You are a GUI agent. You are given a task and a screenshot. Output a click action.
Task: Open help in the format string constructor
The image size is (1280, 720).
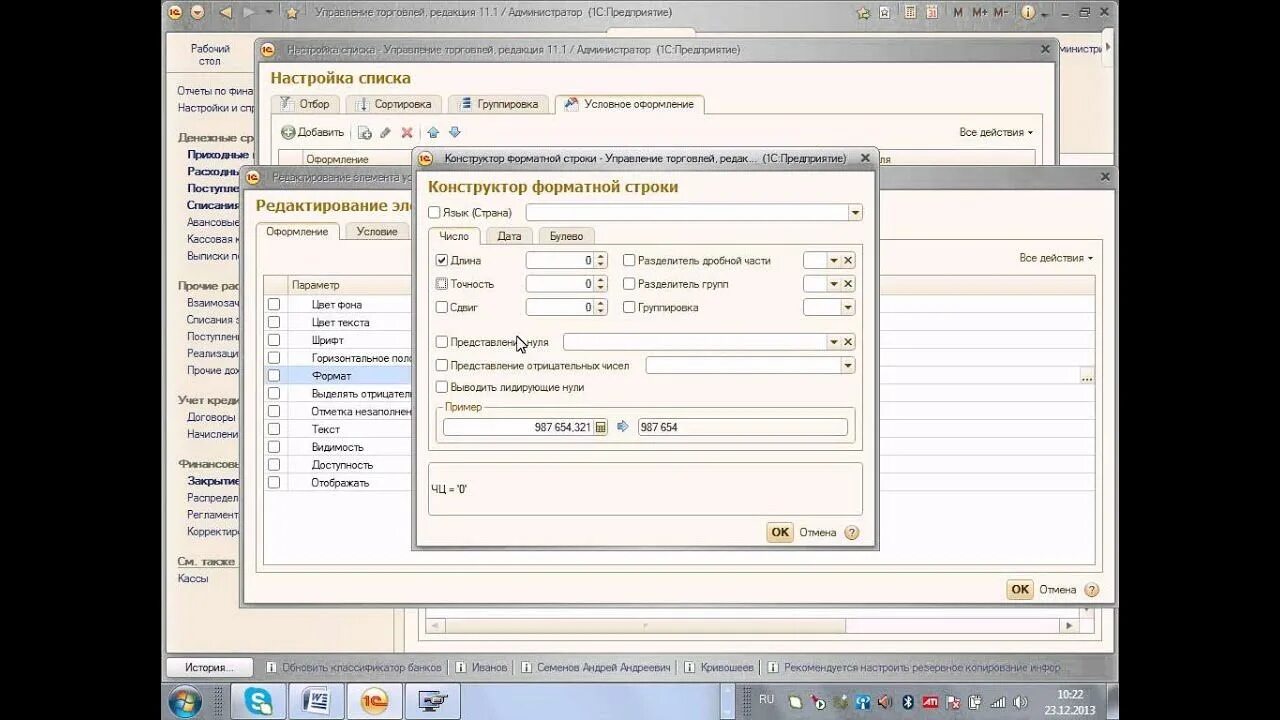click(x=852, y=533)
